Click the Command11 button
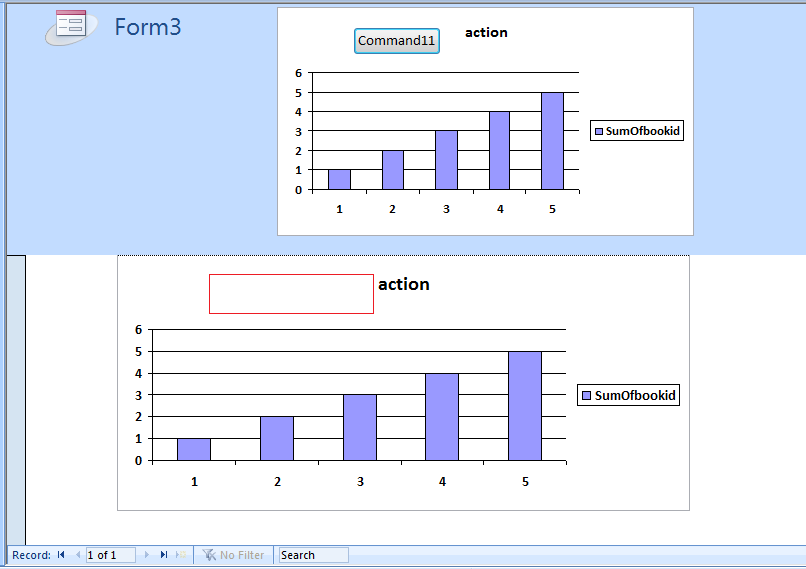806x569 pixels. (x=396, y=41)
